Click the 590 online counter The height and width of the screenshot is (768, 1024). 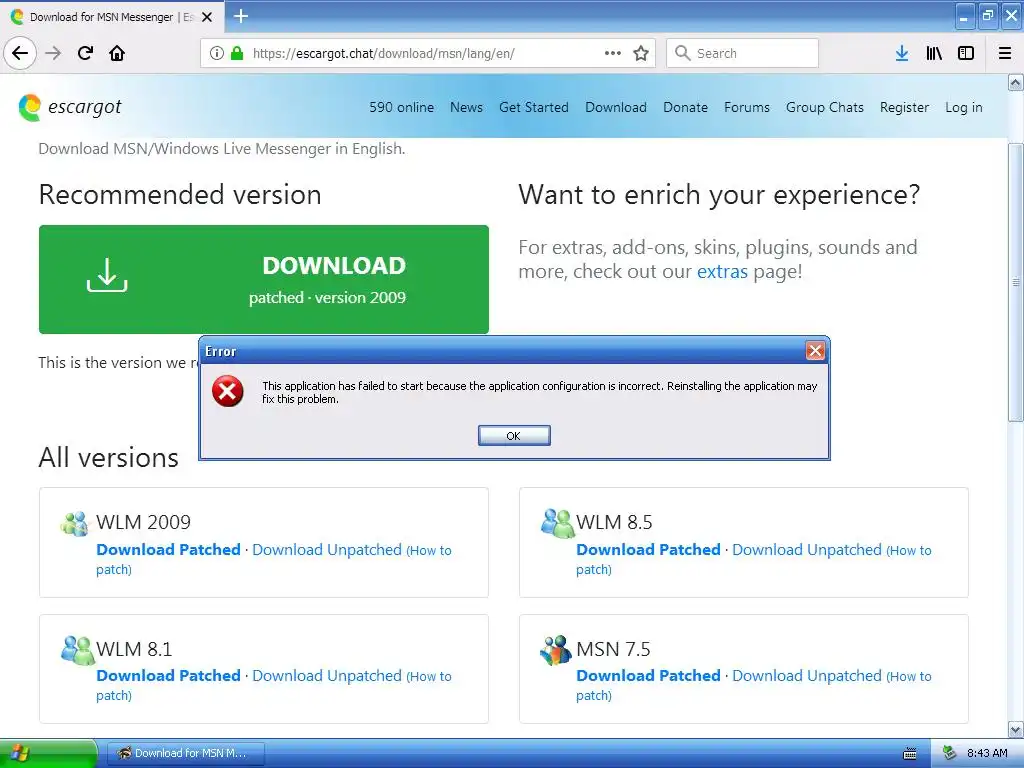coord(401,107)
